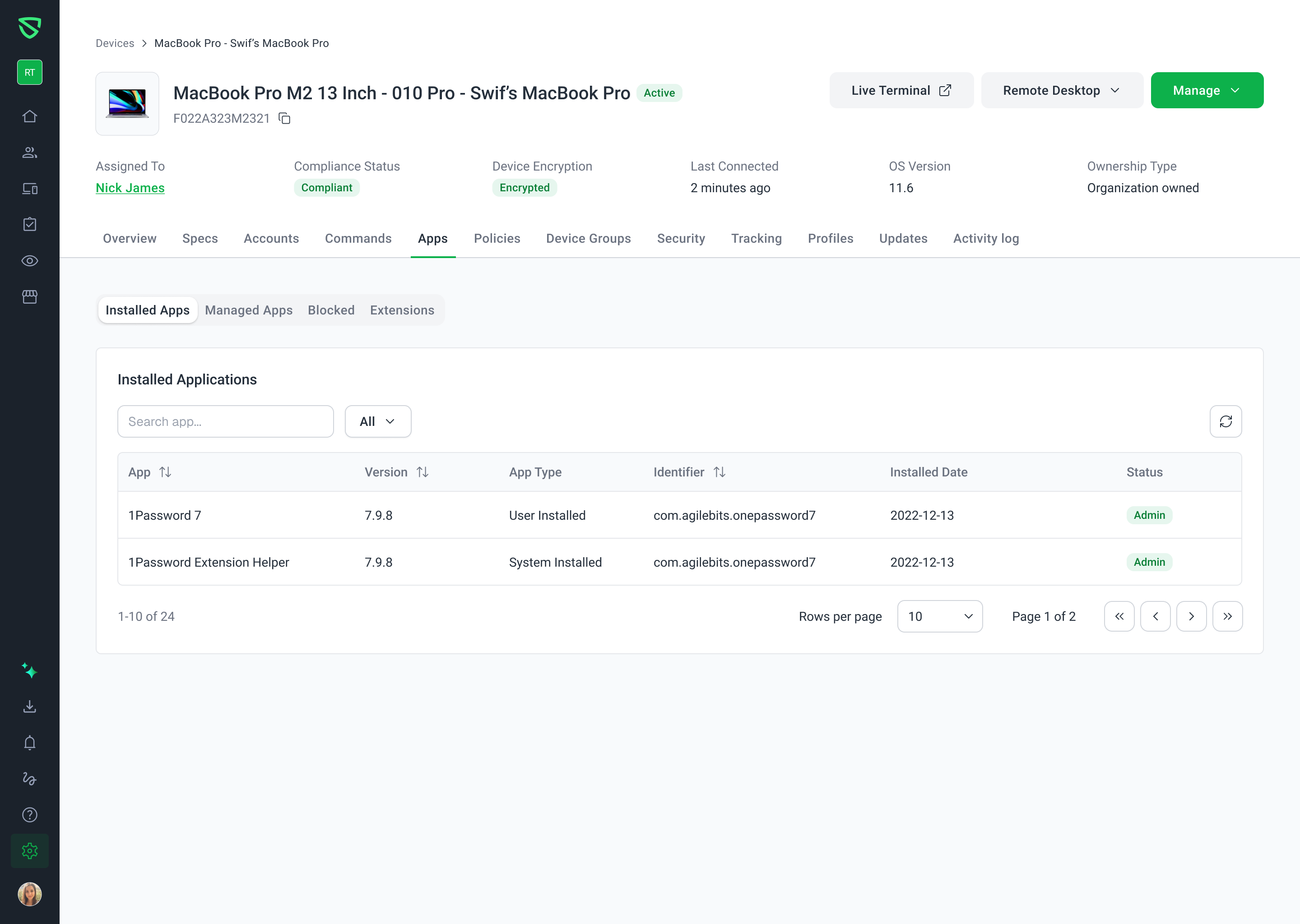Sort the table by Identifier column
This screenshot has width=1300, height=924.
click(720, 471)
